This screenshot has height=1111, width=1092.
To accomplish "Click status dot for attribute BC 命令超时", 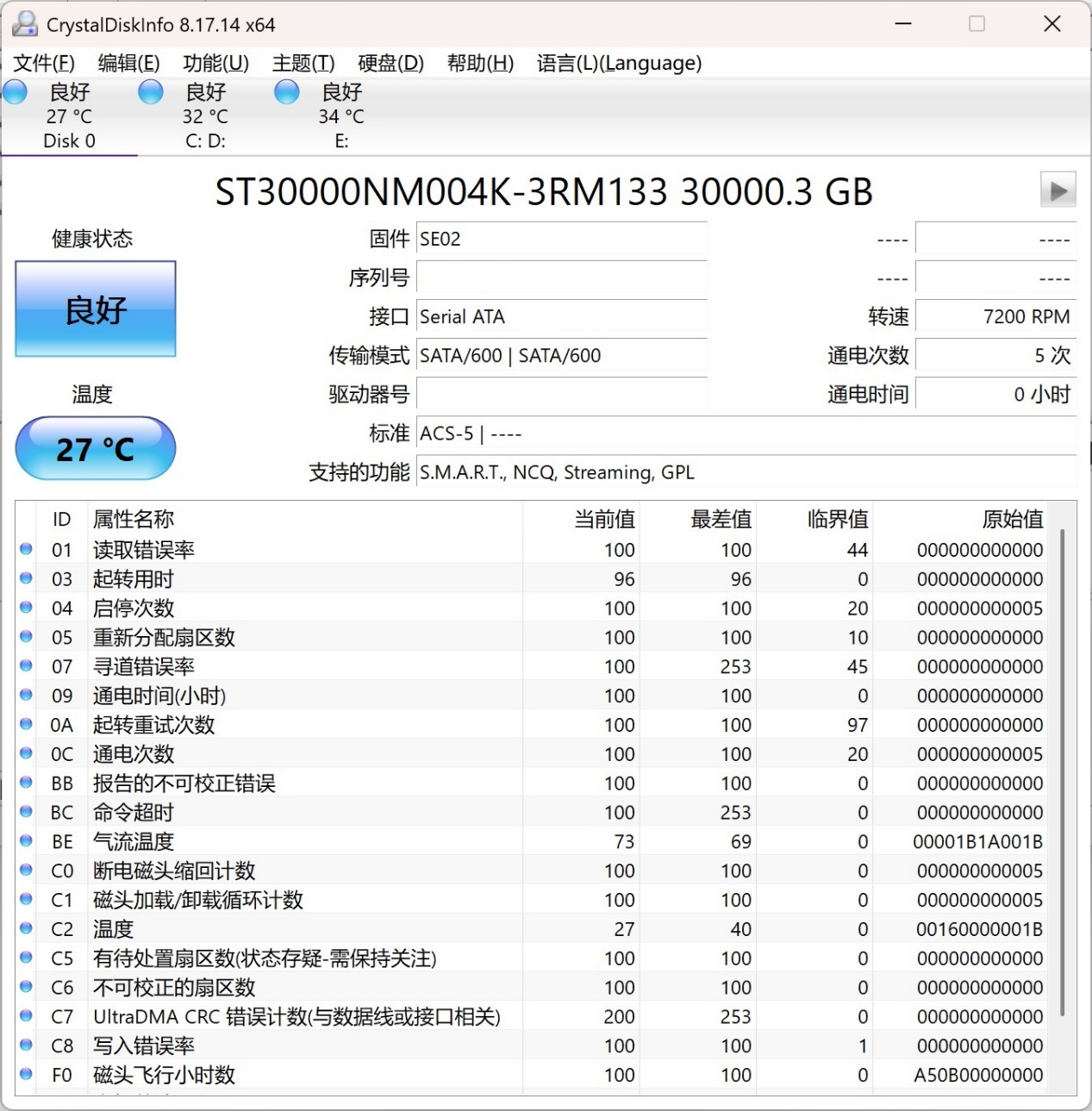I will pyautogui.click(x=26, y=812).
